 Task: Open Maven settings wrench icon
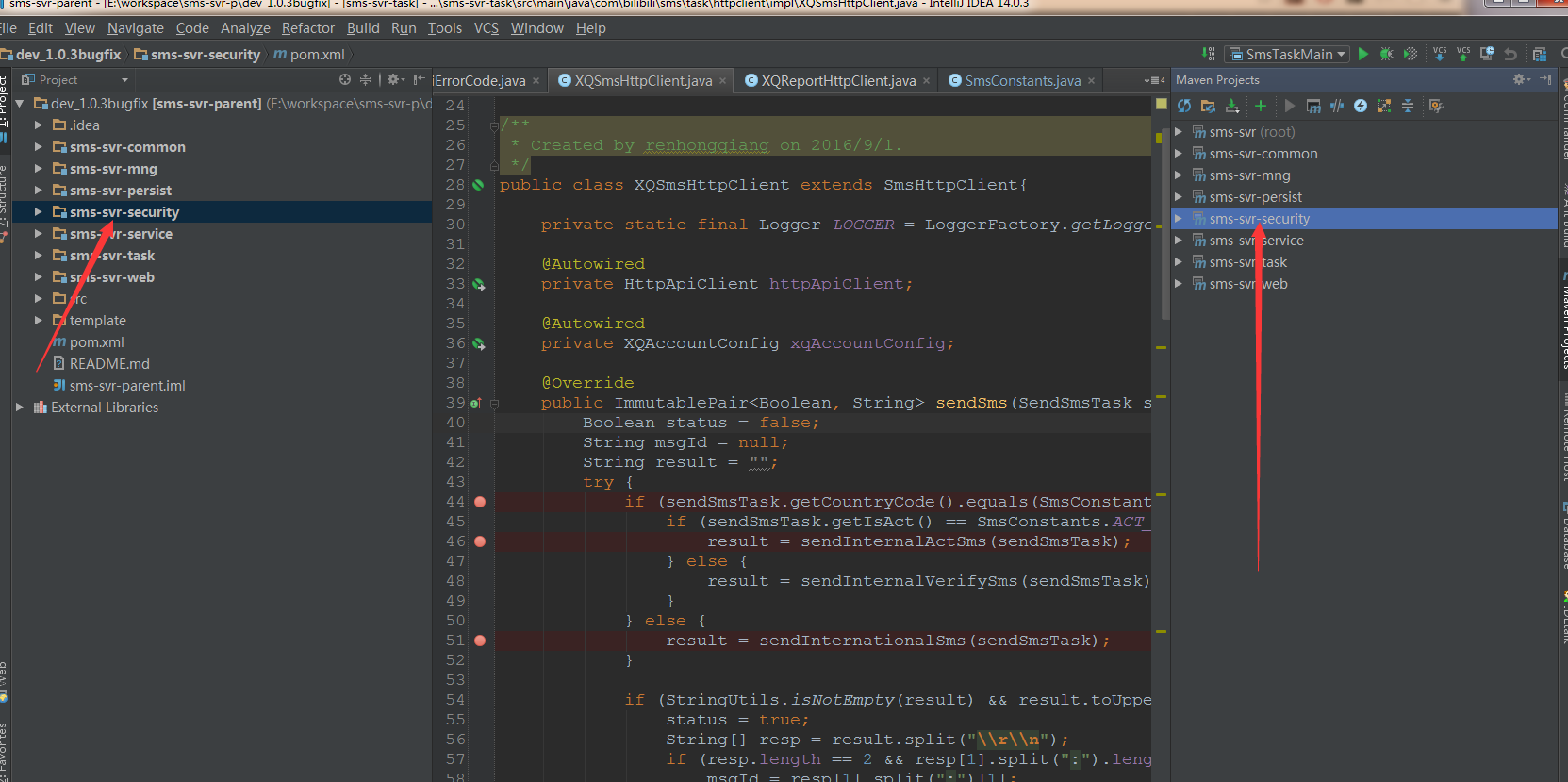coord(1436,106)
